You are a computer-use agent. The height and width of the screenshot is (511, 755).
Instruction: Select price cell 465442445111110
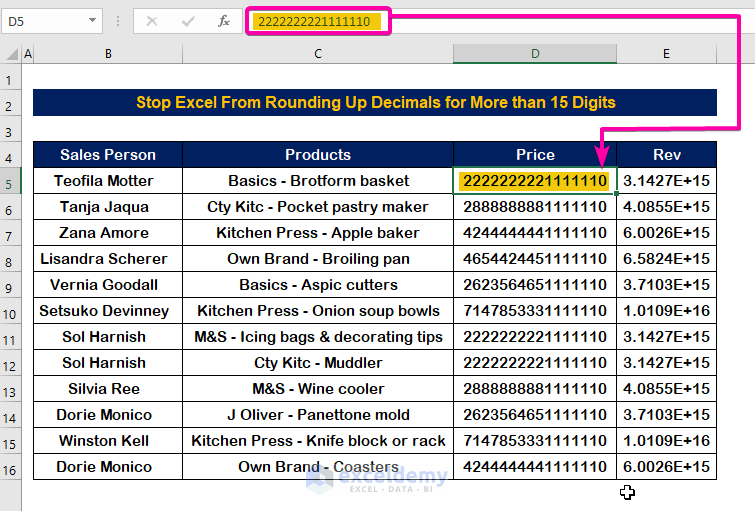coord(535,259)
